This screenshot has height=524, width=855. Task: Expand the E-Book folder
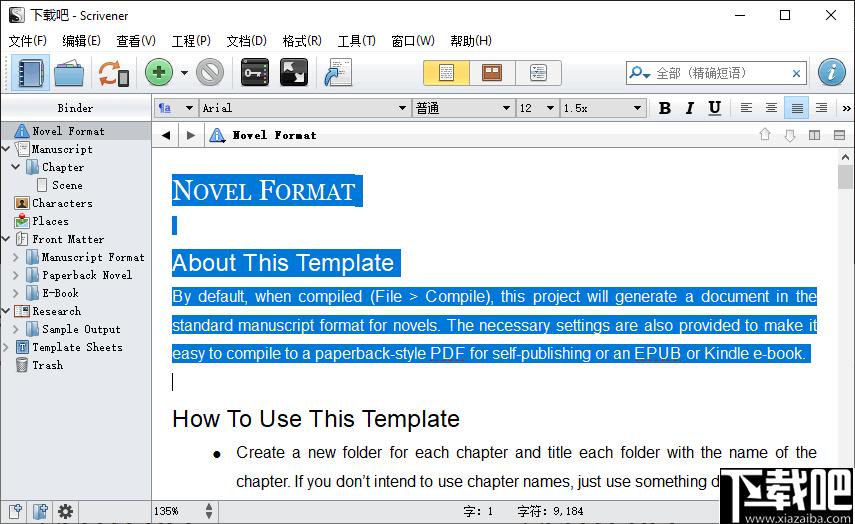(16, 293)
